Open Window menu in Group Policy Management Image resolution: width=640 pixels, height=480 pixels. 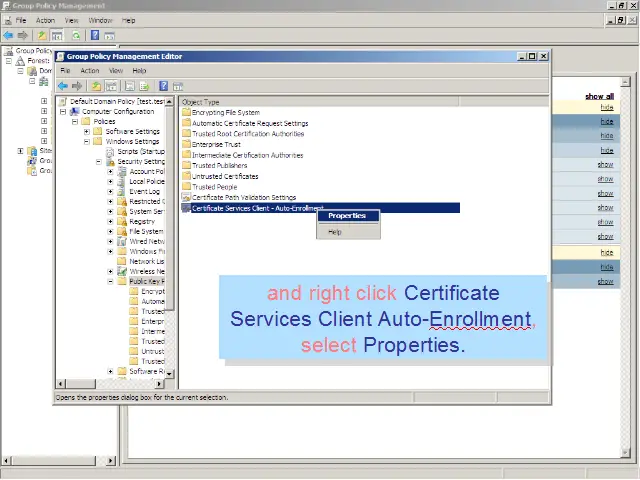(100, 20)
